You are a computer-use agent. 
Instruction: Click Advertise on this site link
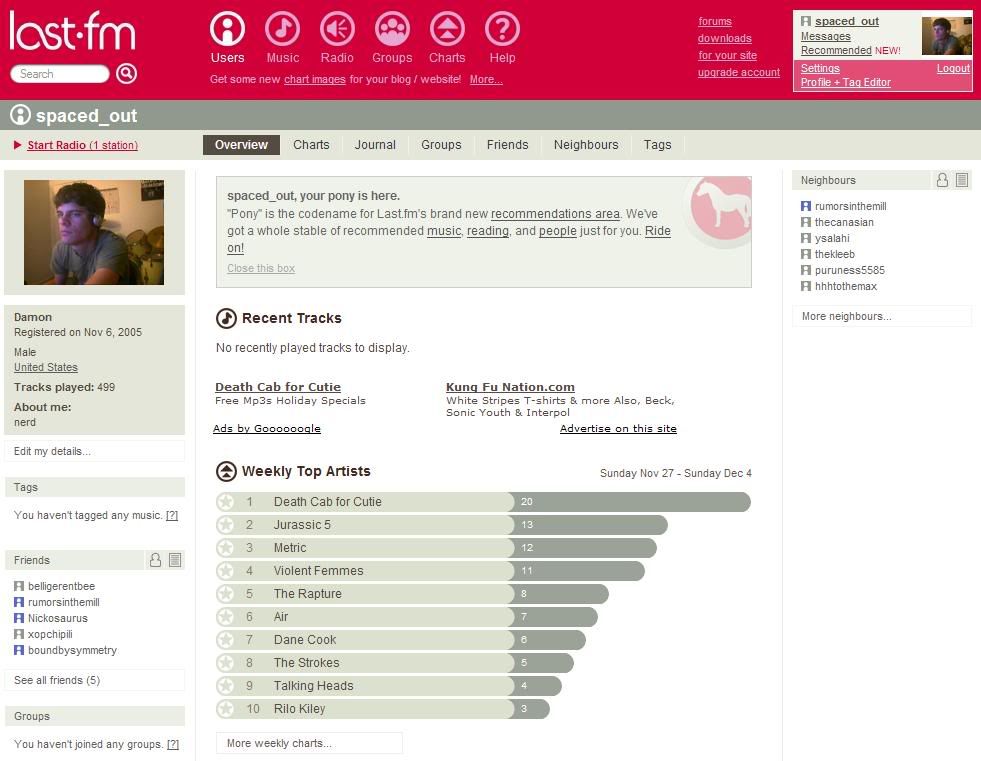point(618,429)
